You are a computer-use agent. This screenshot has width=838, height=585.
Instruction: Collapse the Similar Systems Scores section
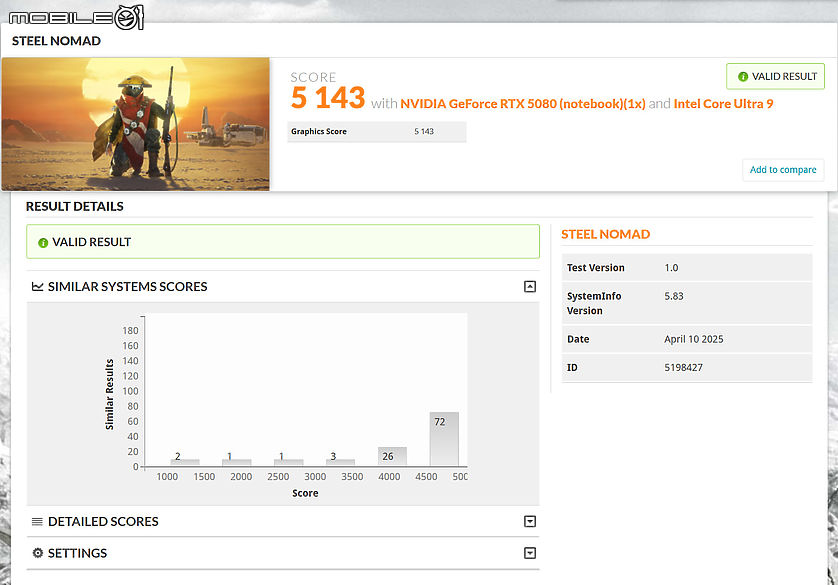tap(530, 287)
